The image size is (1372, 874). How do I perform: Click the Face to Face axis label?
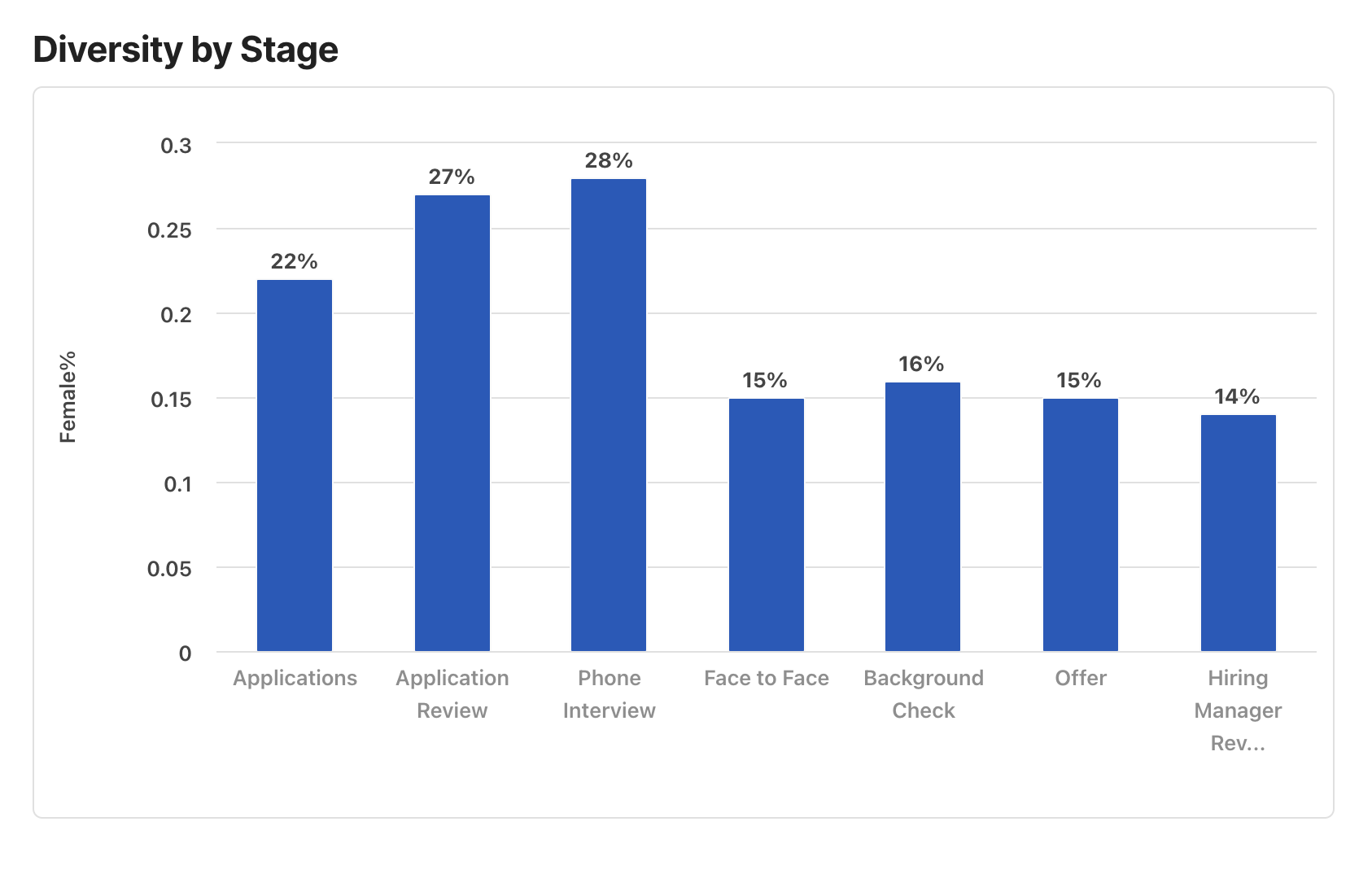coord(767,679)
